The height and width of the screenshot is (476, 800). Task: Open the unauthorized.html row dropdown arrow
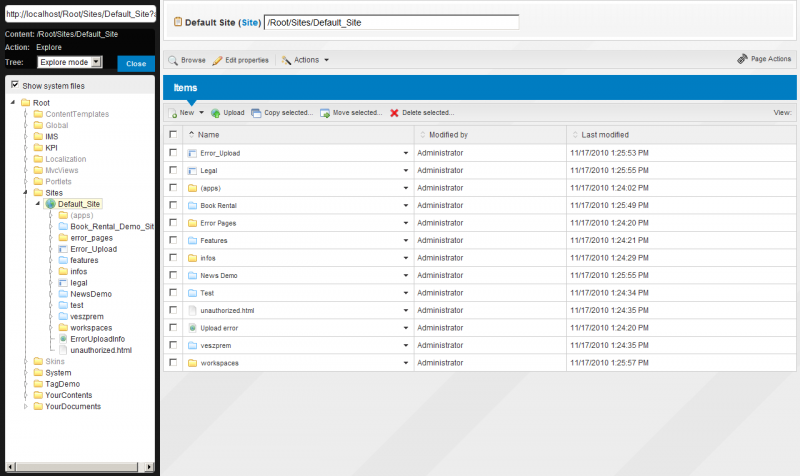[406, 310]
